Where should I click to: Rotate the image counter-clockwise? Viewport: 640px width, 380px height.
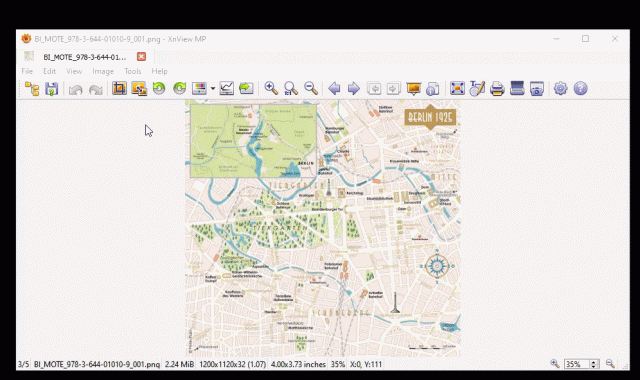[x=159, y=89]
